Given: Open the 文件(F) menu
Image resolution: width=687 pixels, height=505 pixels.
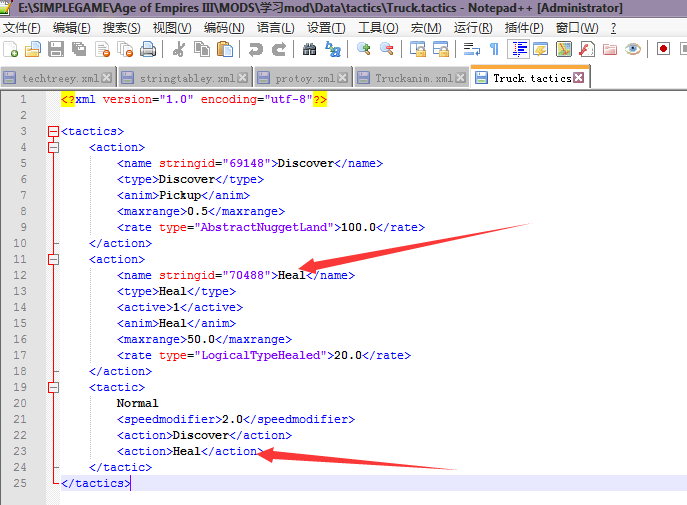Looking at the screenshot, I should (22, 28).
